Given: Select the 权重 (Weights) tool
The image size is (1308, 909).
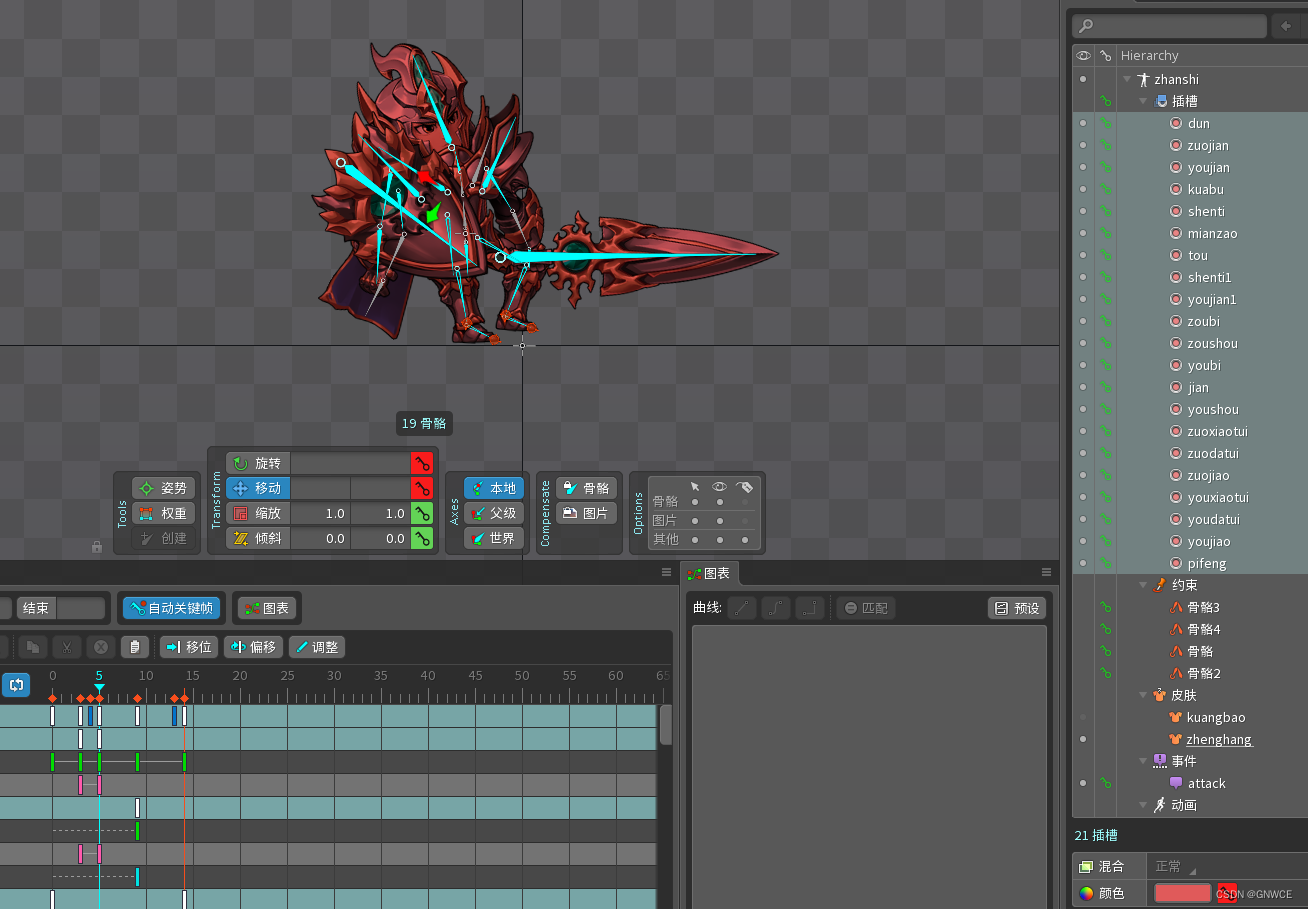Looking at the screenshot, I should pos(163,513).
